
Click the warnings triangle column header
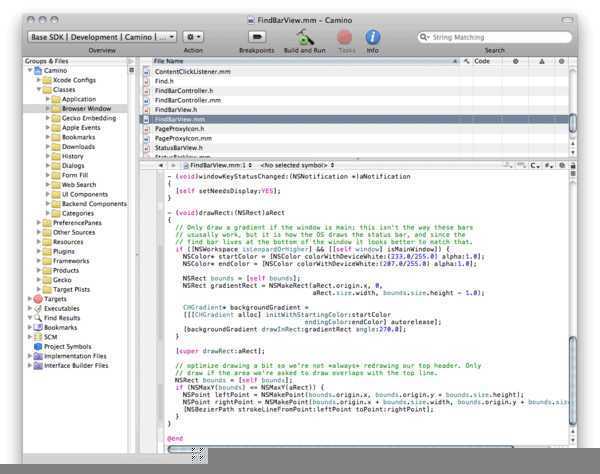click(541, 61)
